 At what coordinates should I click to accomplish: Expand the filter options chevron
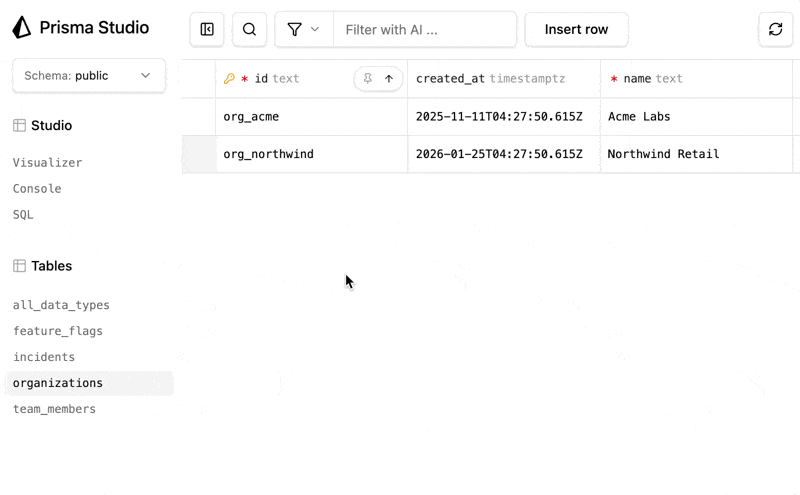click(315, 30)
